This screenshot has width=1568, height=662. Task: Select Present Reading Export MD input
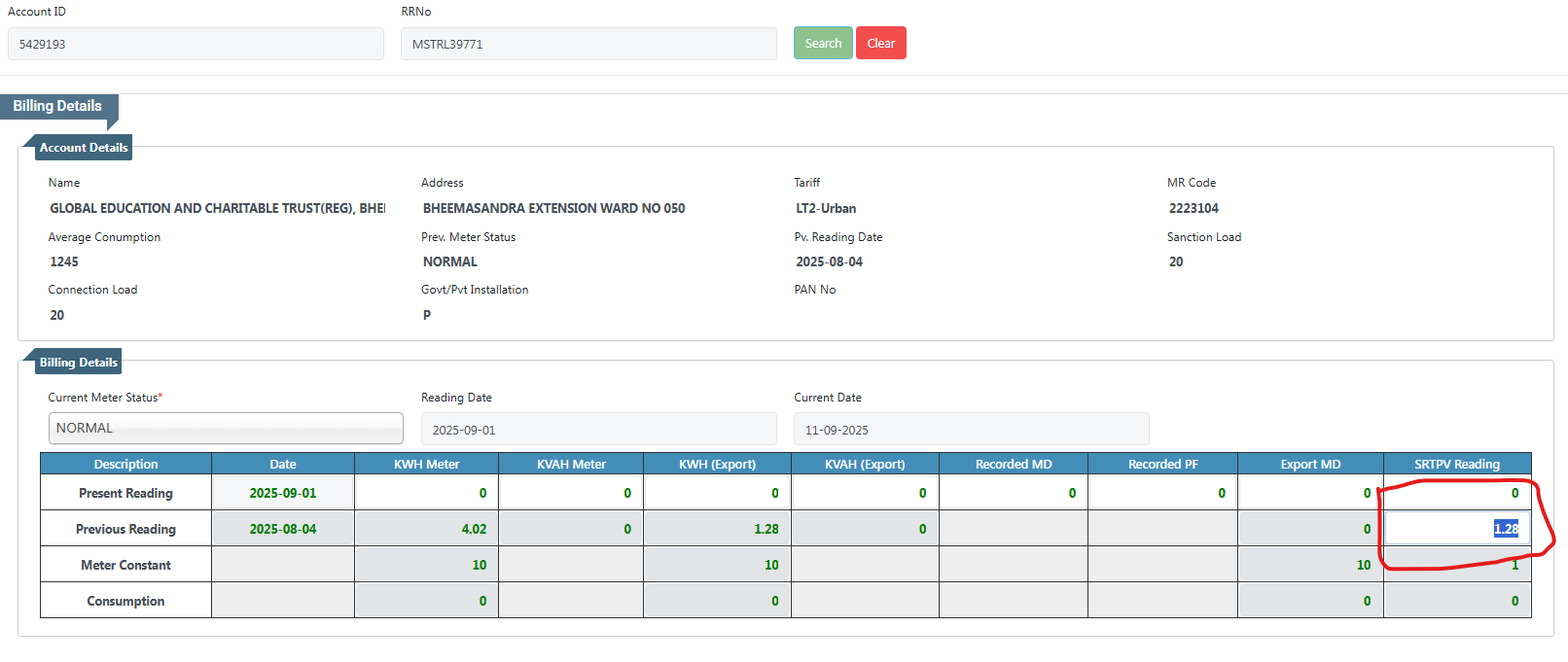[1309, 493]
